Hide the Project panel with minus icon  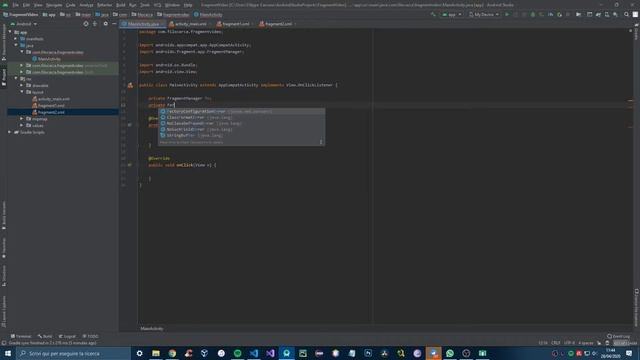[x=114, y=24]
